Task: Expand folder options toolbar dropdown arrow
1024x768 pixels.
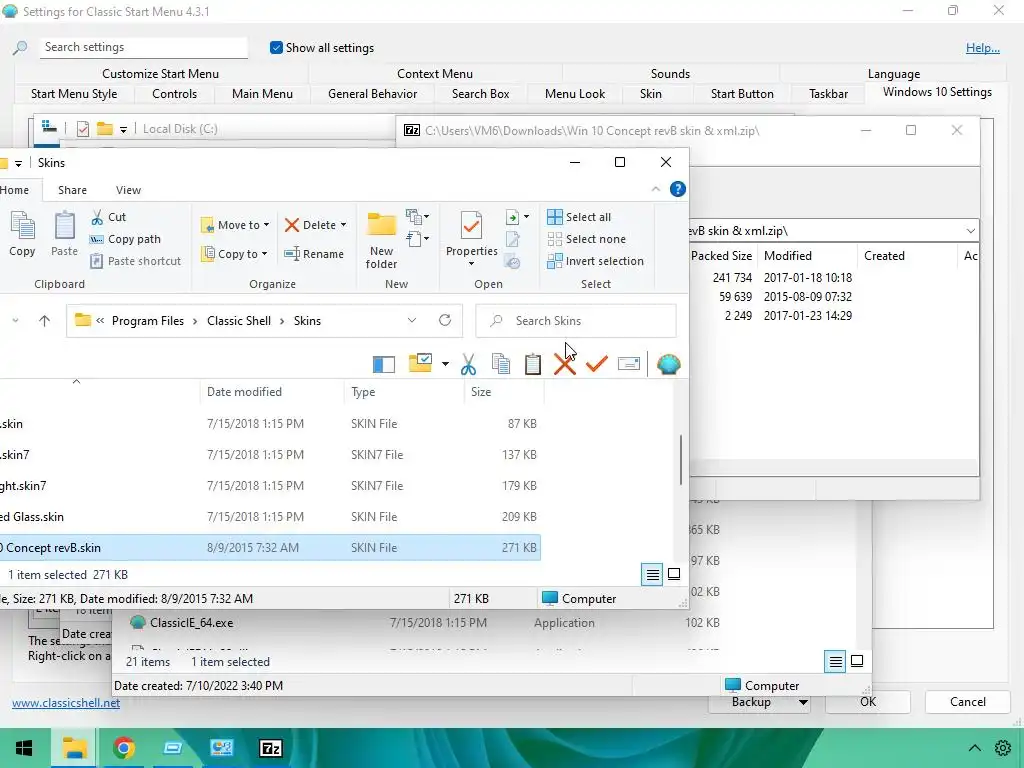Action: [x=445, y=364]
